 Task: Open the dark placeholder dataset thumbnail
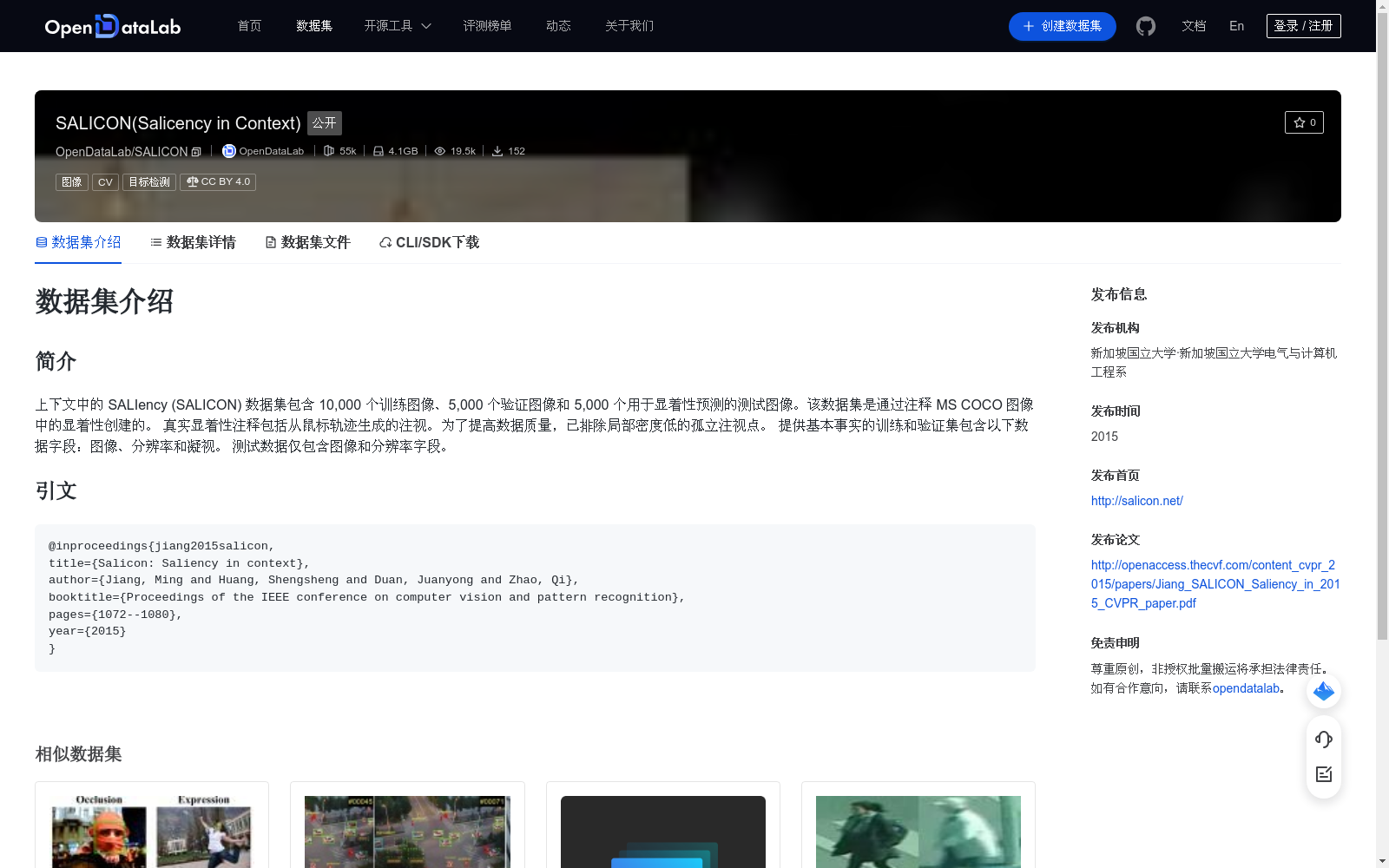tap(663, 831)
